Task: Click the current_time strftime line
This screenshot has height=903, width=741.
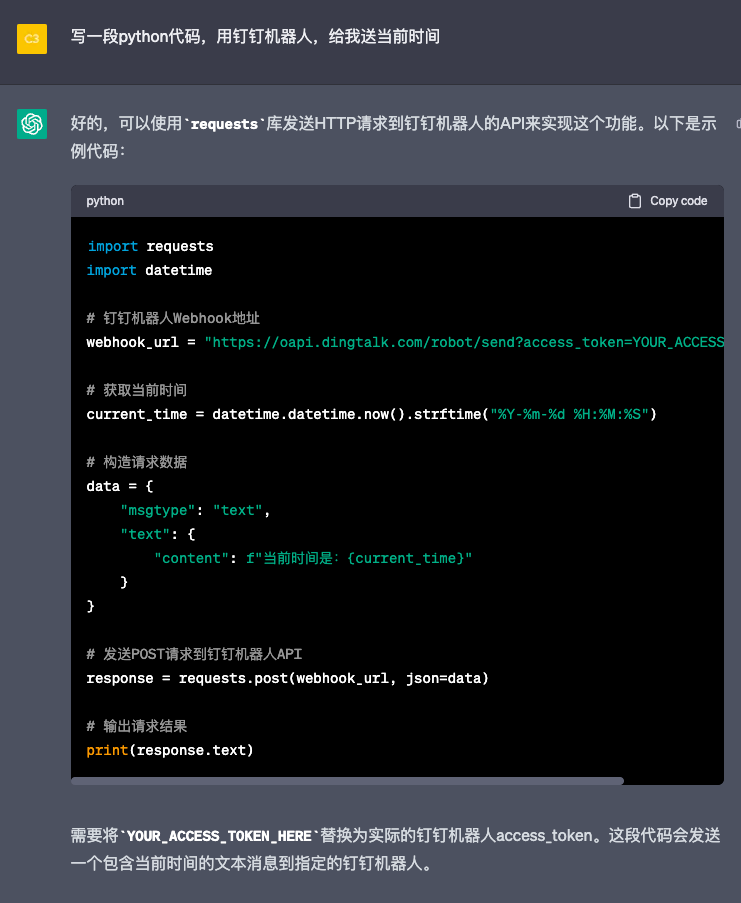Action: [x=371, y=414]
